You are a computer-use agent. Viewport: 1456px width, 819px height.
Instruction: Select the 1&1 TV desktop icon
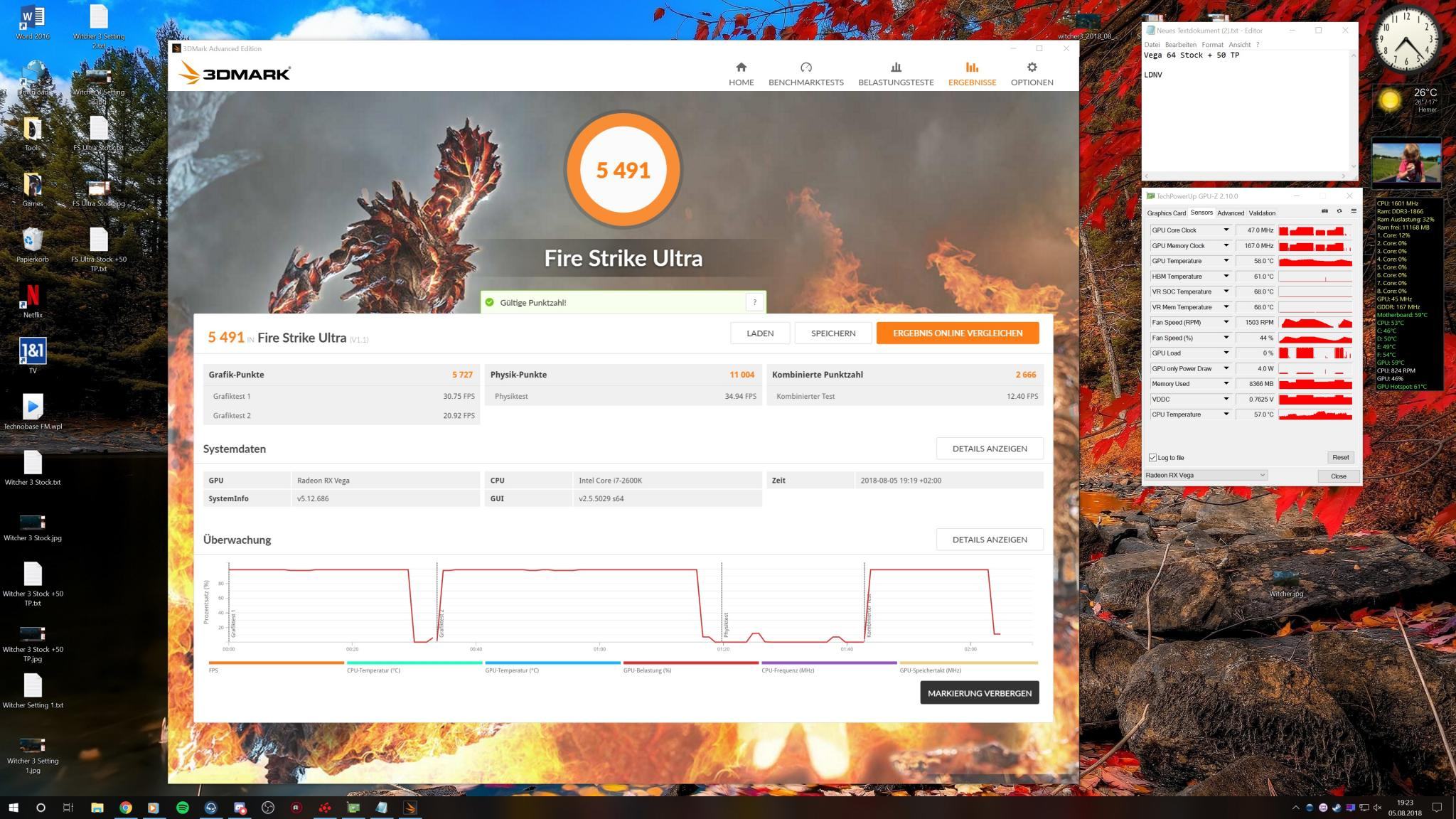pyautogui.click(x=33, y=355)
